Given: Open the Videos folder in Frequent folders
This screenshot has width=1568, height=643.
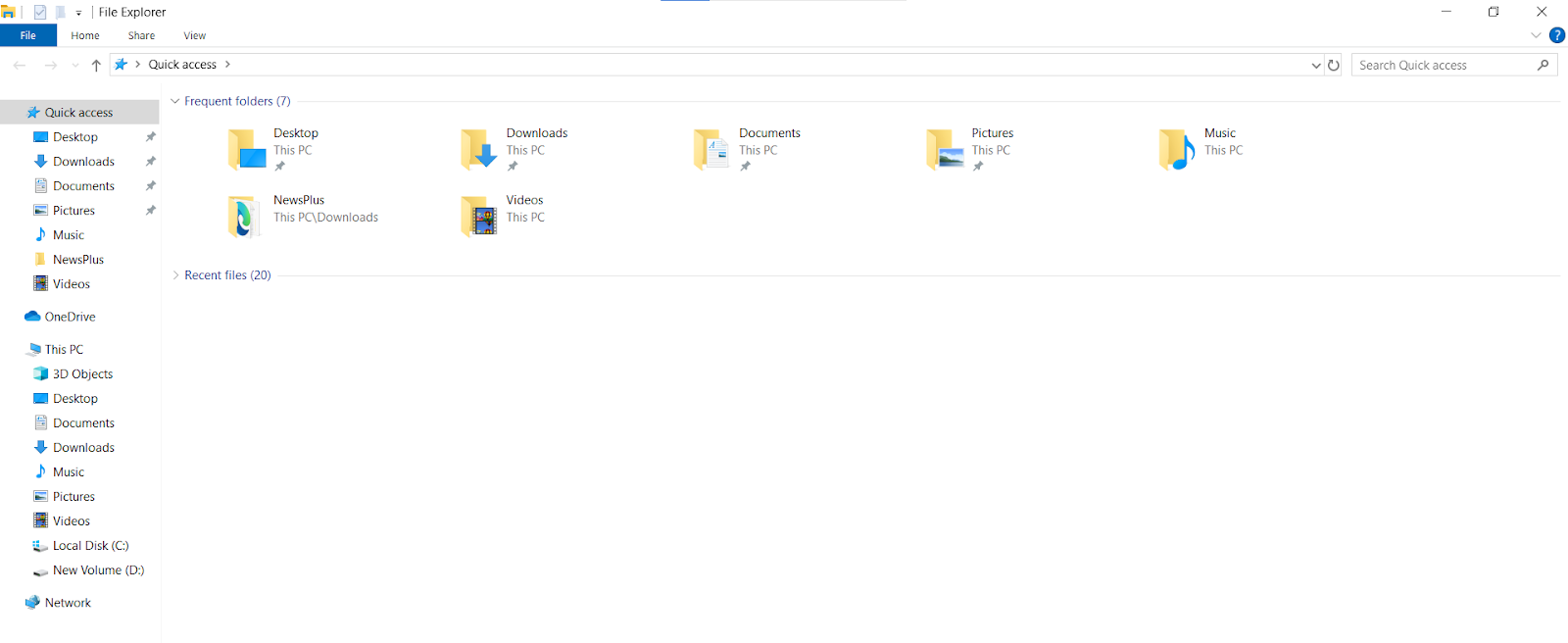Looking at the screenshot, I should 478,217.
